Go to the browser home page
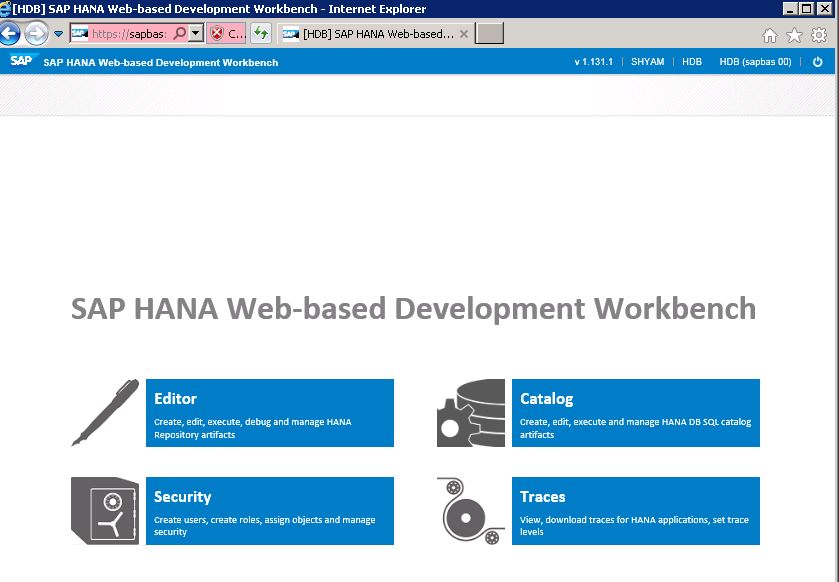Image resolution: width=839 pixels, height=582 pixels. pyautogui.click(x=769, y=35)
